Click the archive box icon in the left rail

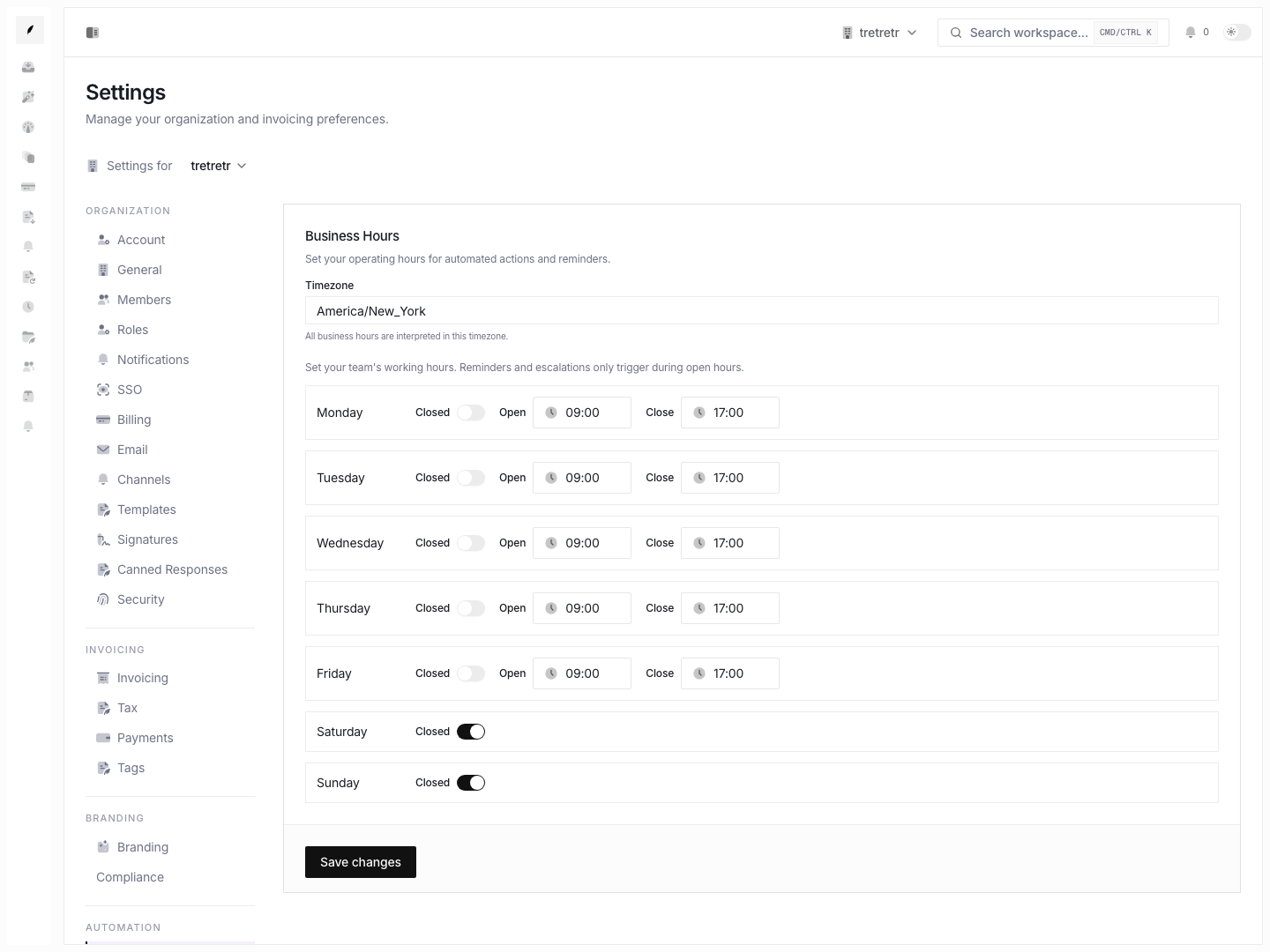28,396
